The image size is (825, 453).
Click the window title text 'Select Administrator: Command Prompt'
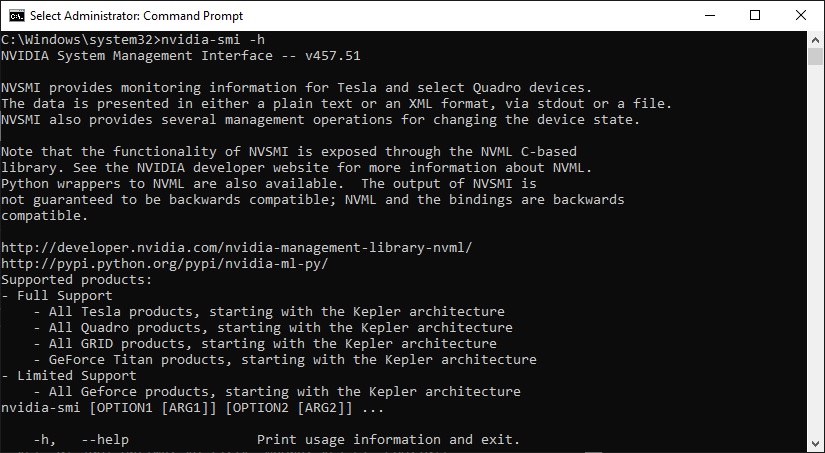137,16
